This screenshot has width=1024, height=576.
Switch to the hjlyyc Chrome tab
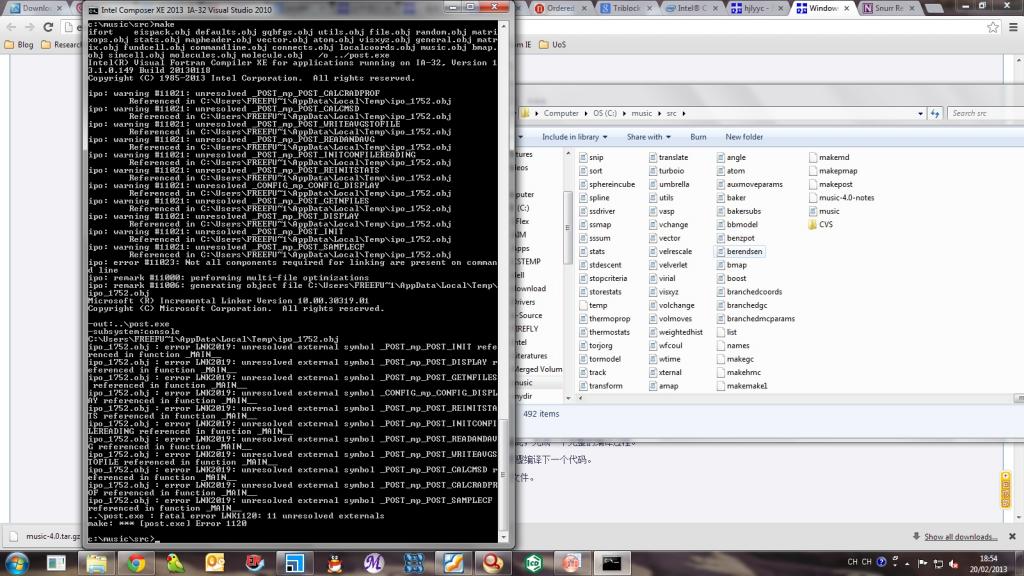tap(756, 8)
